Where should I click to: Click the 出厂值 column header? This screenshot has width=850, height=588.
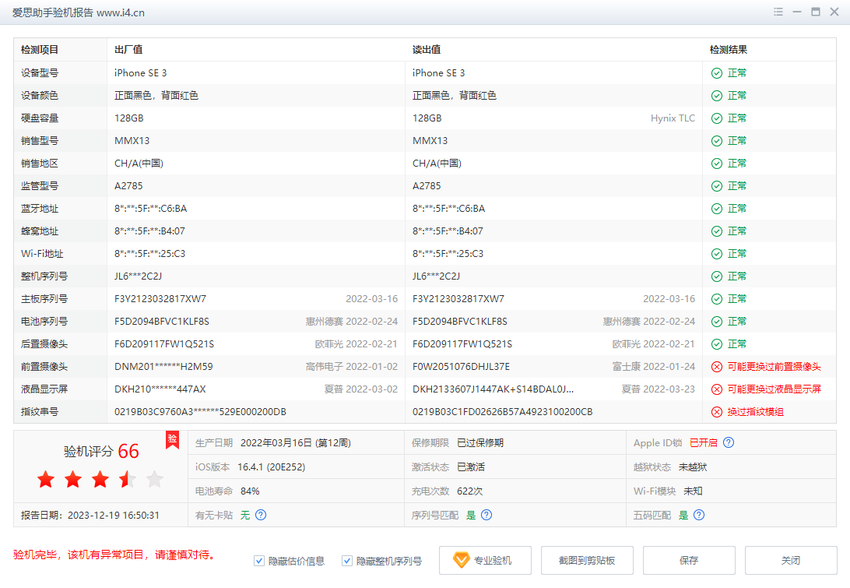pos(128,50)
